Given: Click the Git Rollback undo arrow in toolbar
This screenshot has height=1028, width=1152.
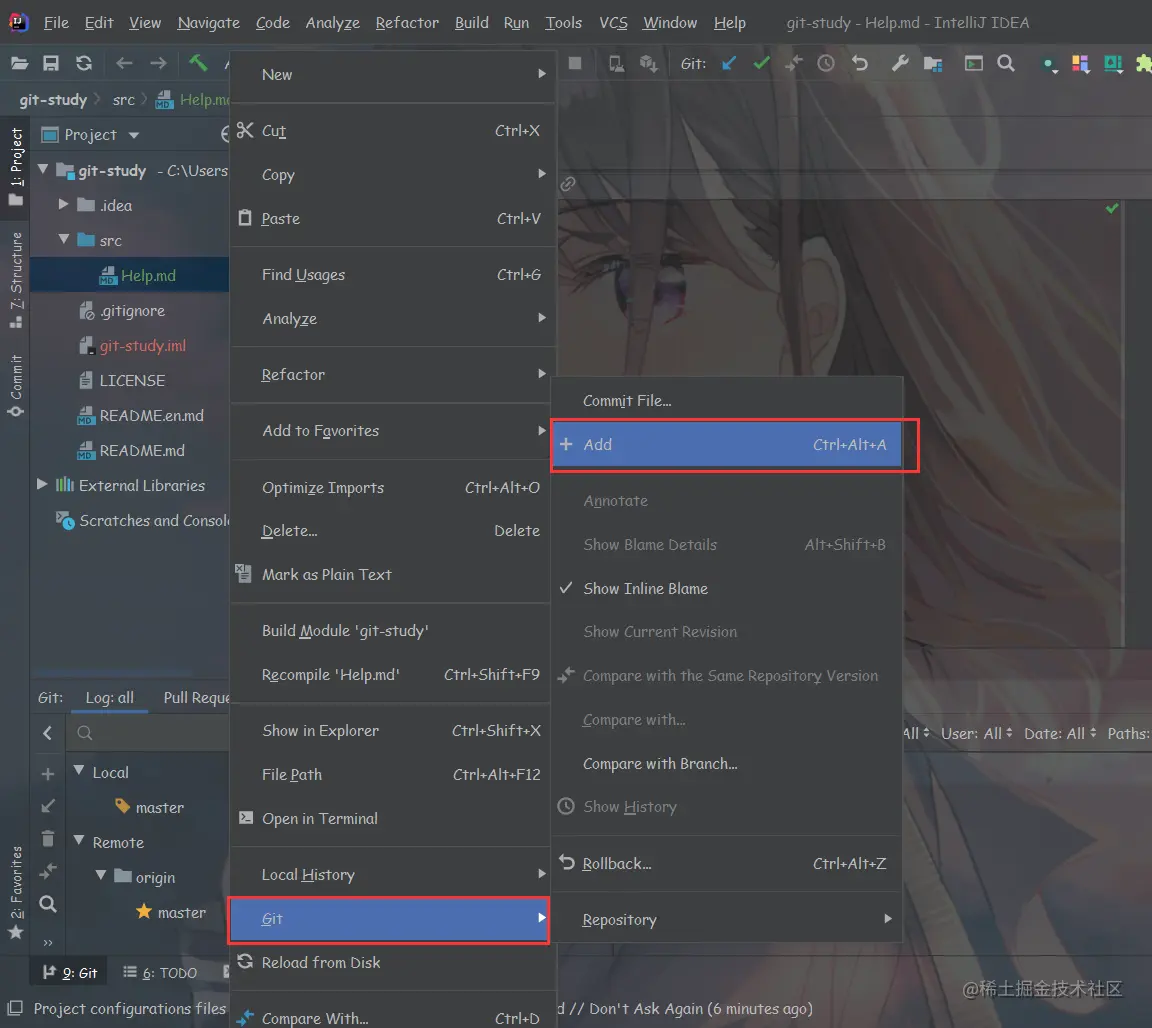Looking at the screenshot, I should point(860,64).
